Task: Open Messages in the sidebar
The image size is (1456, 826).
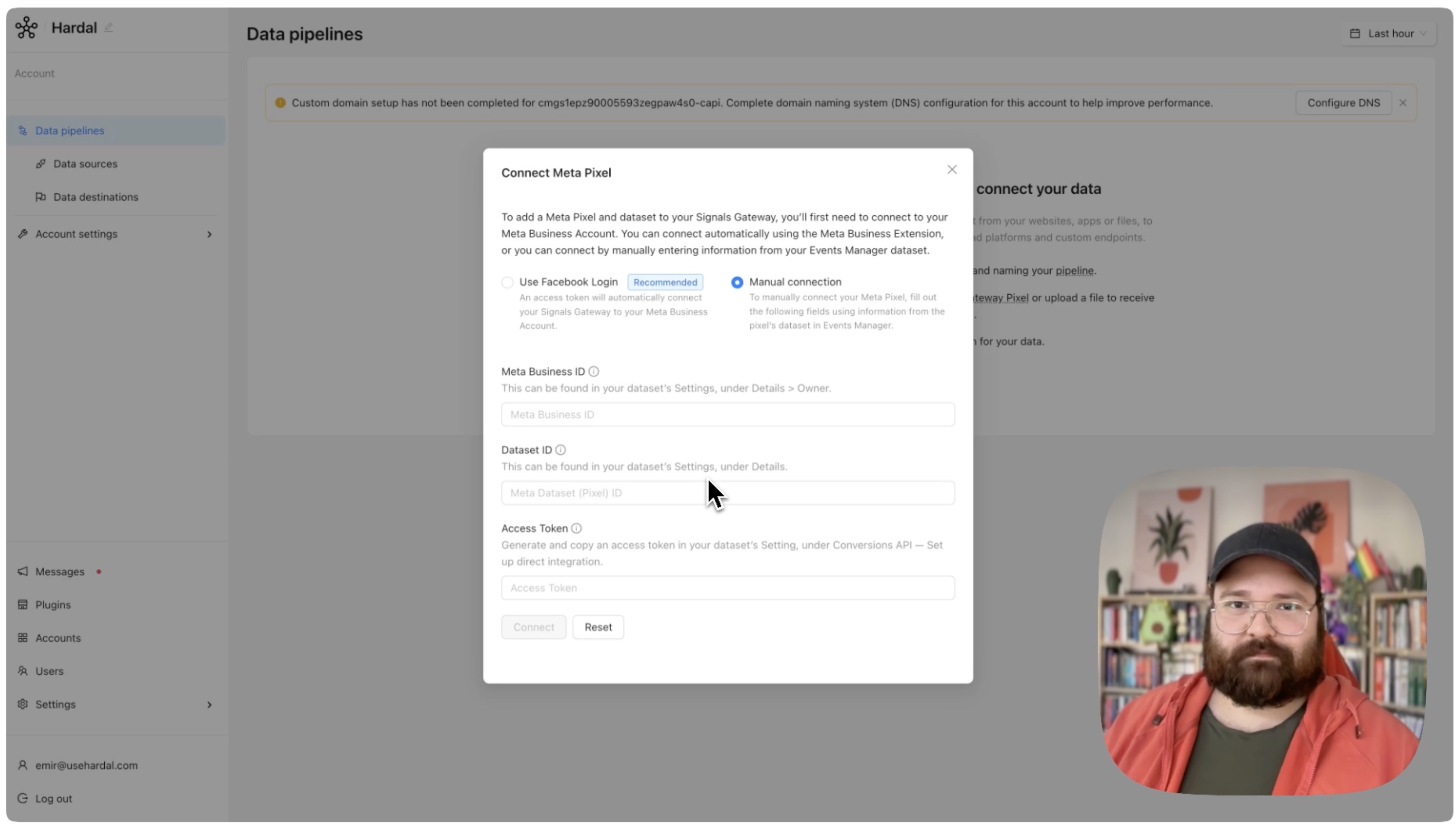Action: pyautogui.click(x=60, y=571)
